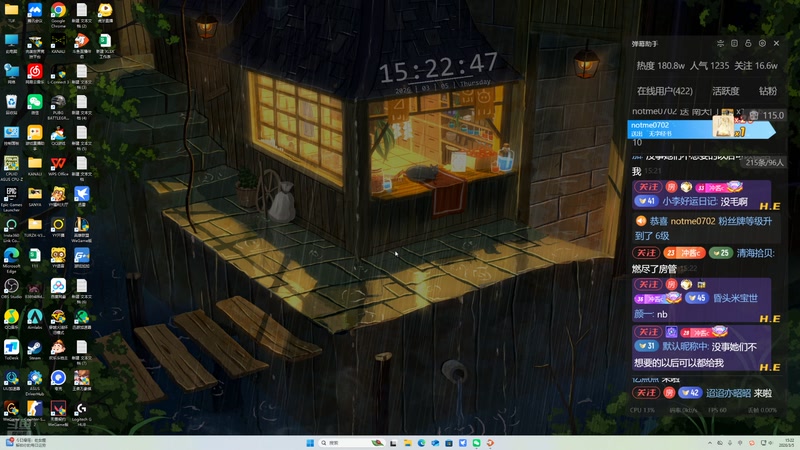Viewport: 800px width, 450px height.
Task: Open Counter-Strike 2 desktop shortcut
Action: point(35,412)
